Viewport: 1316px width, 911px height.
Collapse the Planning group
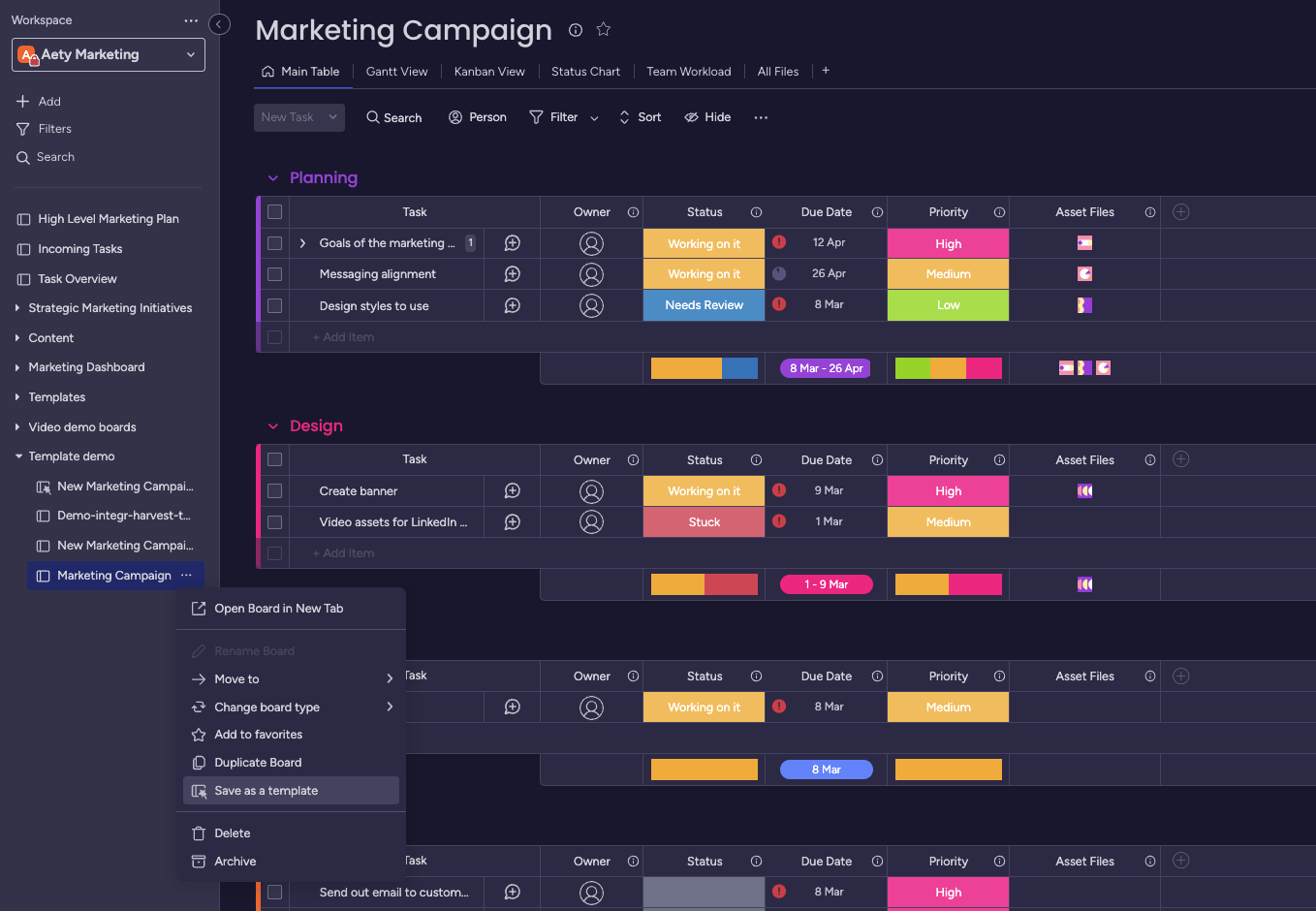(x=272, y=177)
